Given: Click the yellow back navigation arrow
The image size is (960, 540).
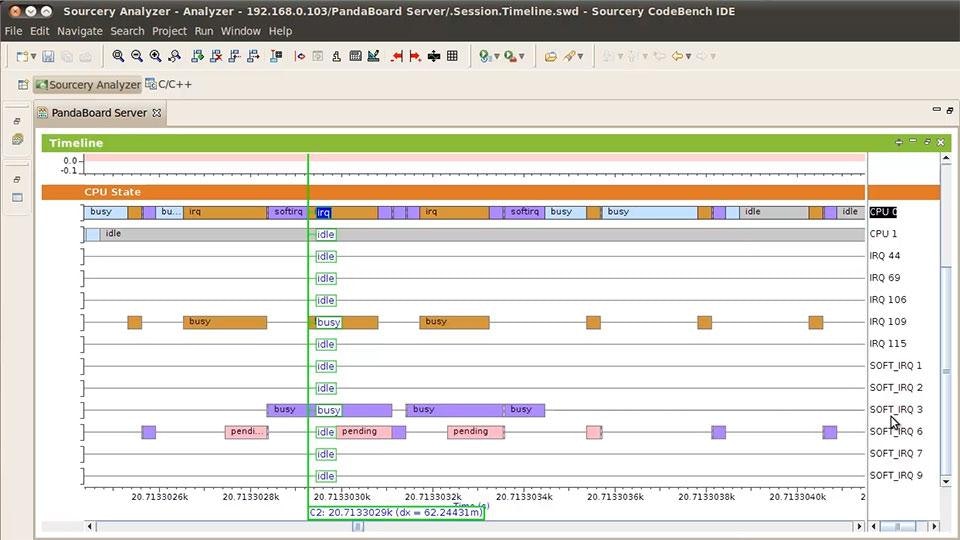Looking at the screenshot, I should 677,56.
